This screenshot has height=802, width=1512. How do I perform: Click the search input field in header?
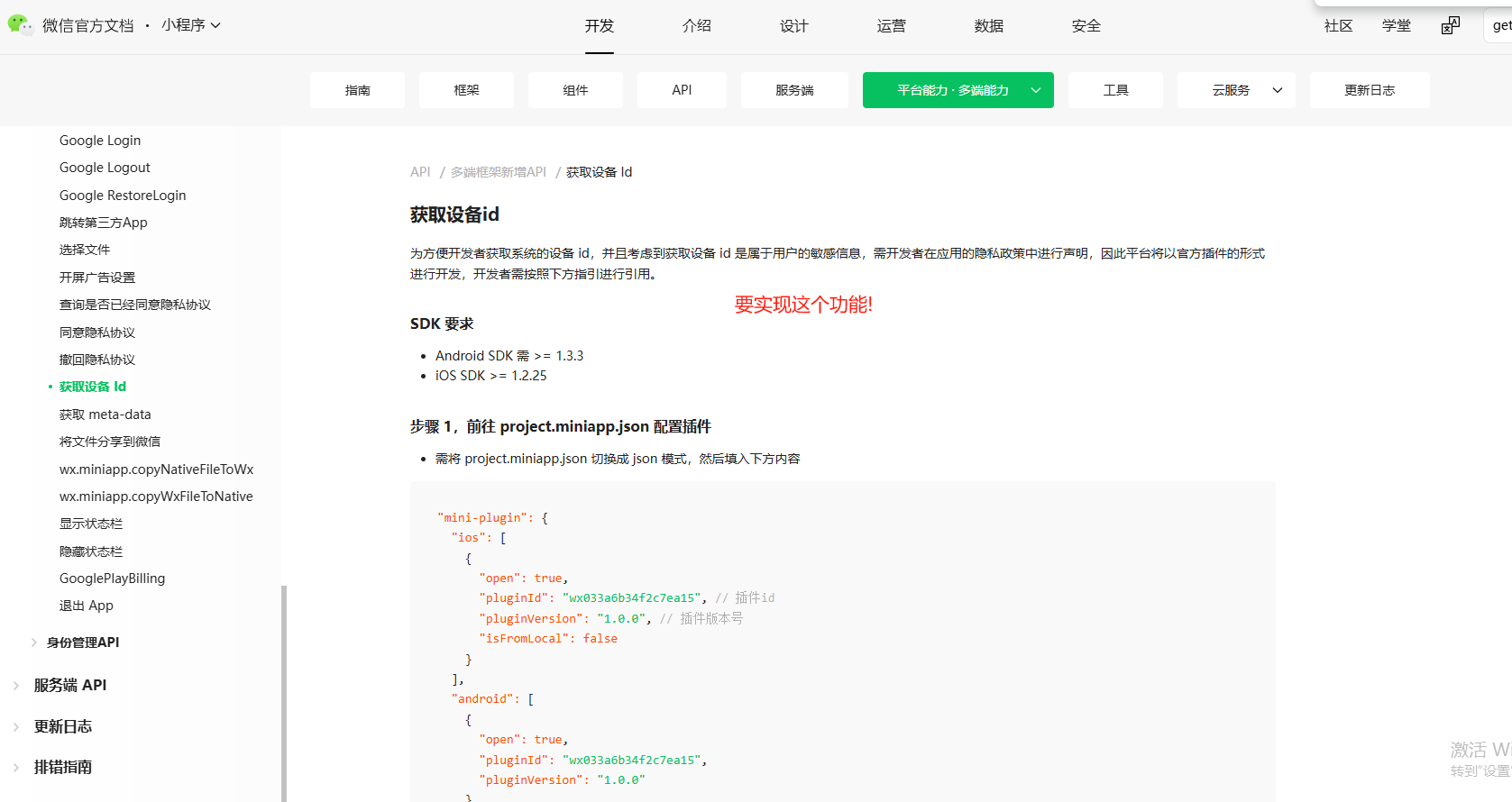coord(1498,25)
